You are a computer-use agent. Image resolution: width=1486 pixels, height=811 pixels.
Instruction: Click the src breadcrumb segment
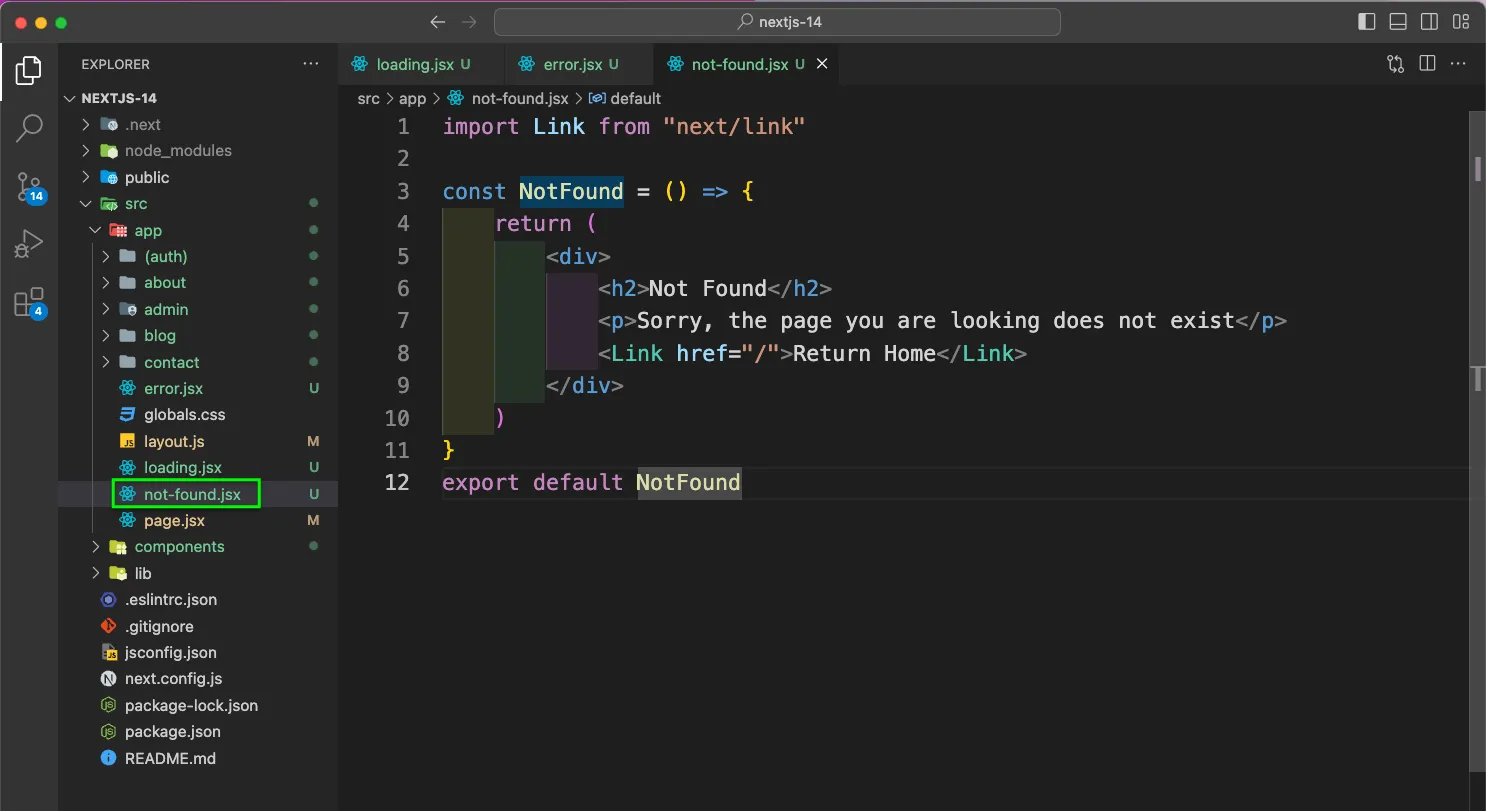click(x=368, y=98)
